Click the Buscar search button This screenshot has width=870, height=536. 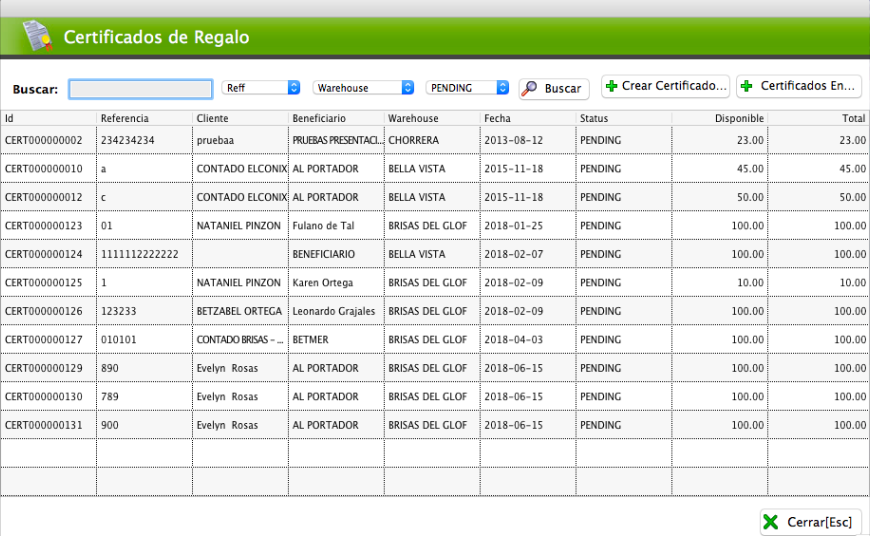point(554,88)
